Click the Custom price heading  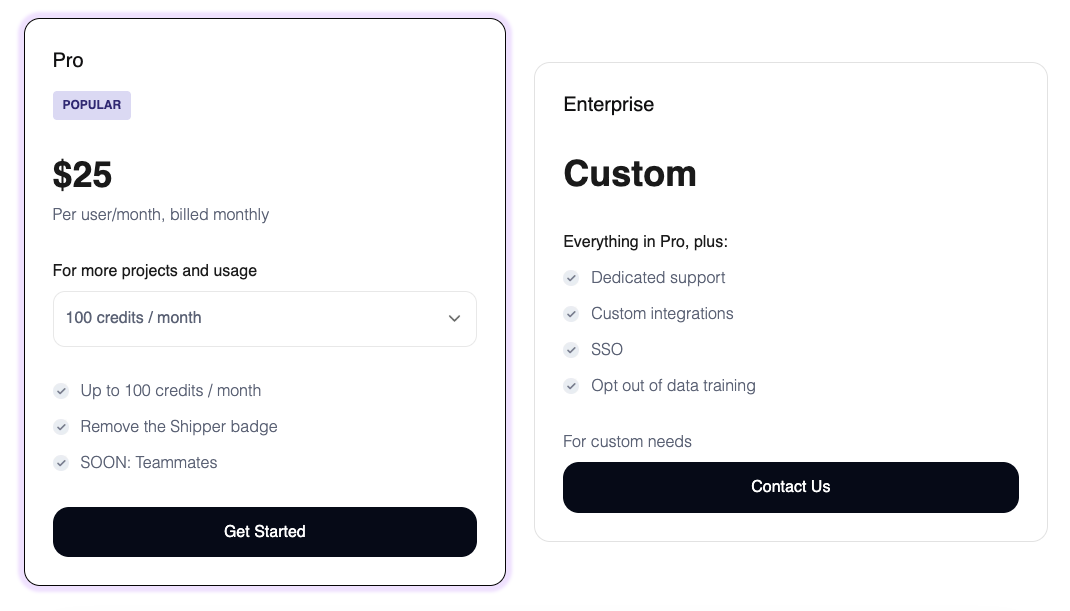[630, 173]
